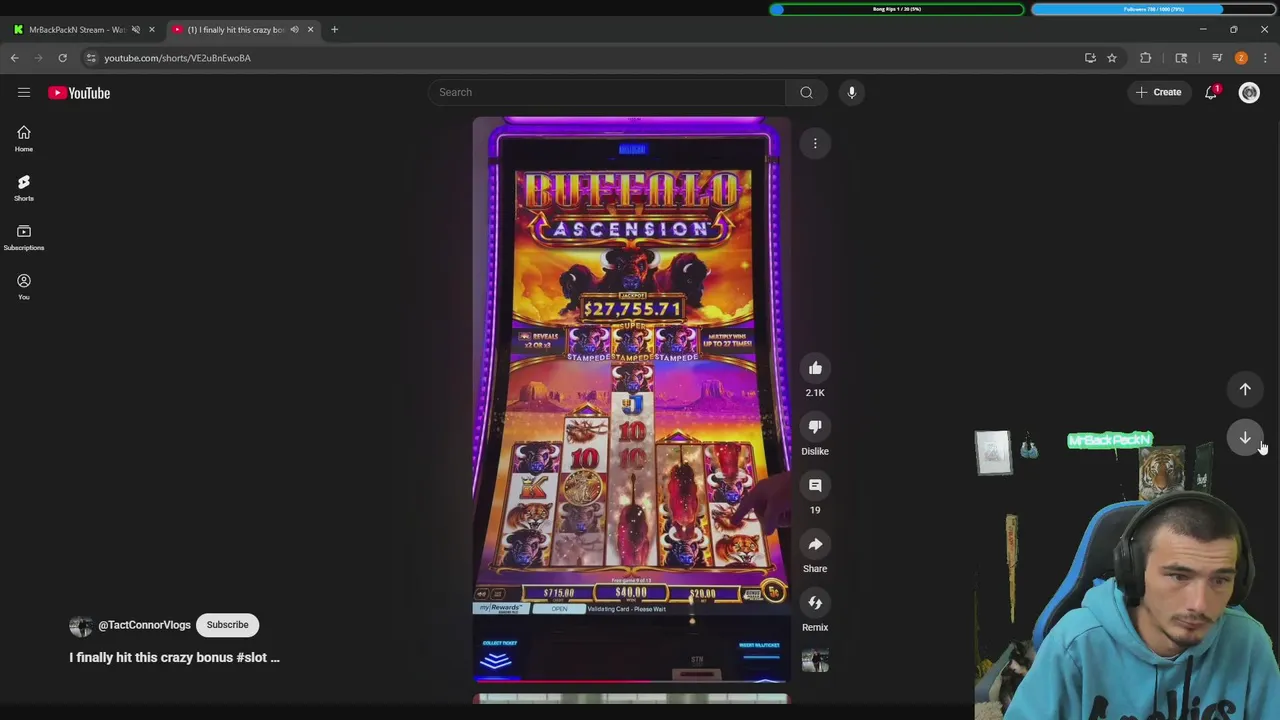Like this Short
1280x720 pixels.
click(815, 368)
